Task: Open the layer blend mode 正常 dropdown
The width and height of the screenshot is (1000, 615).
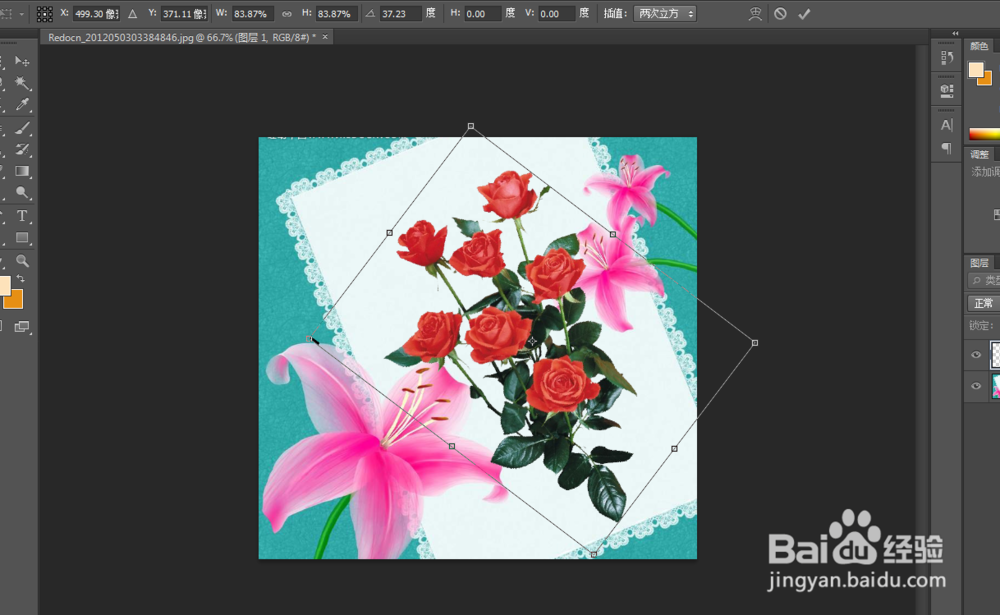Action: 983,303
